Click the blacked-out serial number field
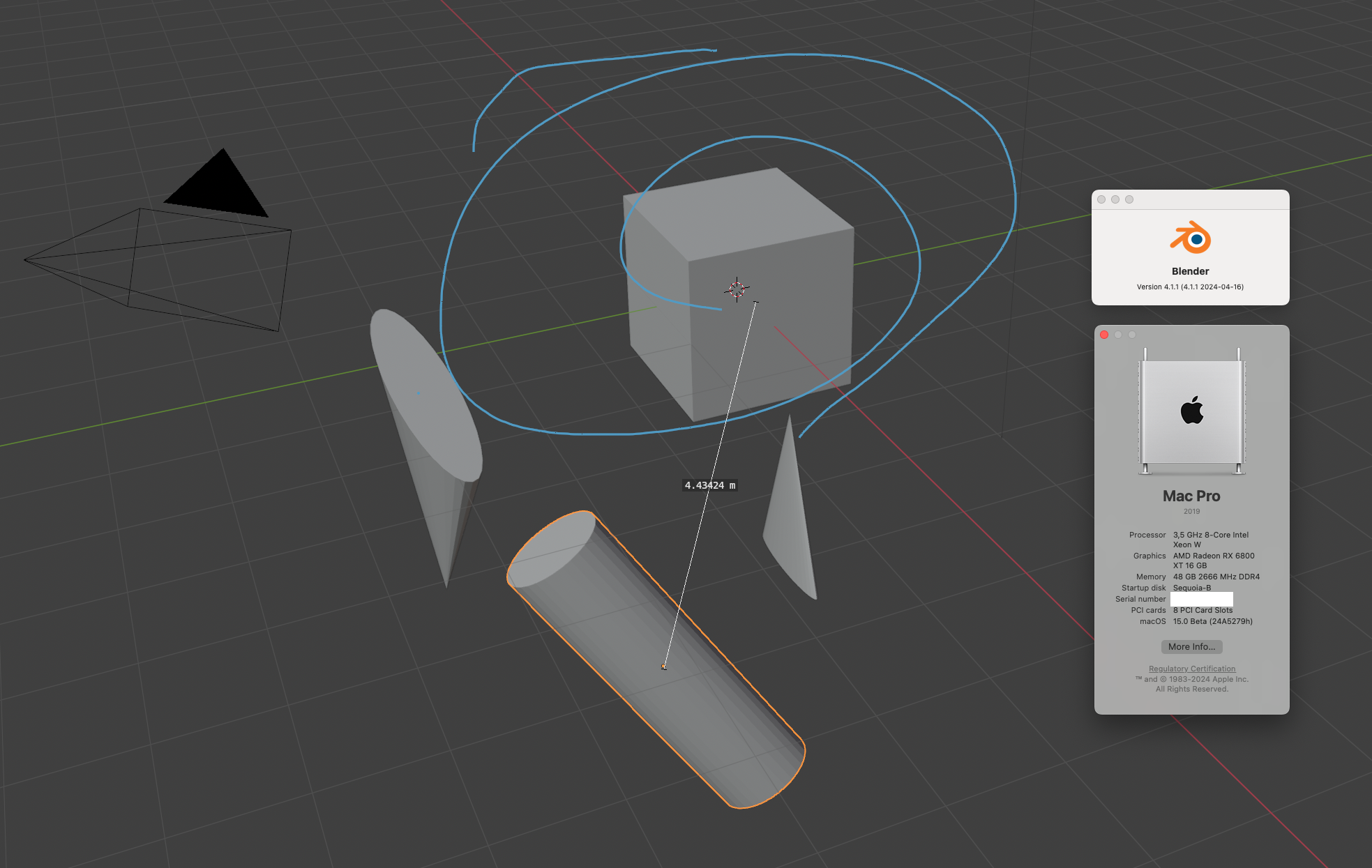Image resolution: width=1372 pixels, height=868 pixels. (1201, 599)
